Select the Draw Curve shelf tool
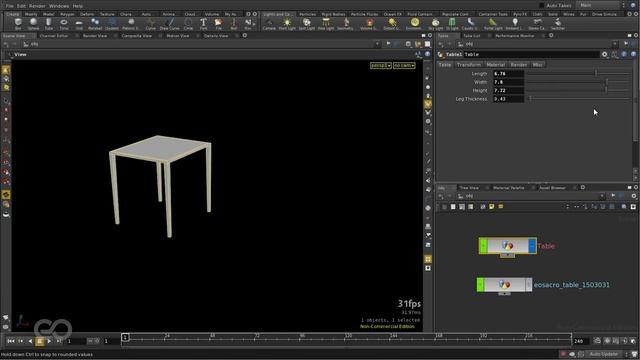Screen dimensions: 640x360 [169, 24]
